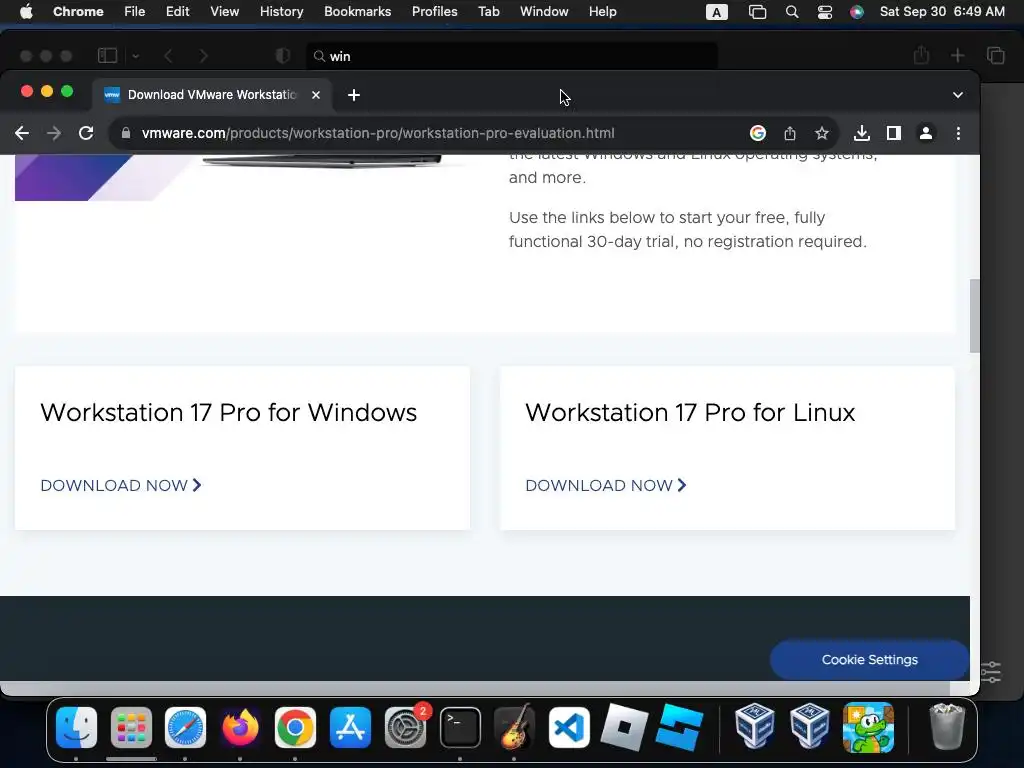Click the sliders icon right of Cookie Settings
Image resolution: width=1024 pixels, height=768 pixels.
(991, 672)
